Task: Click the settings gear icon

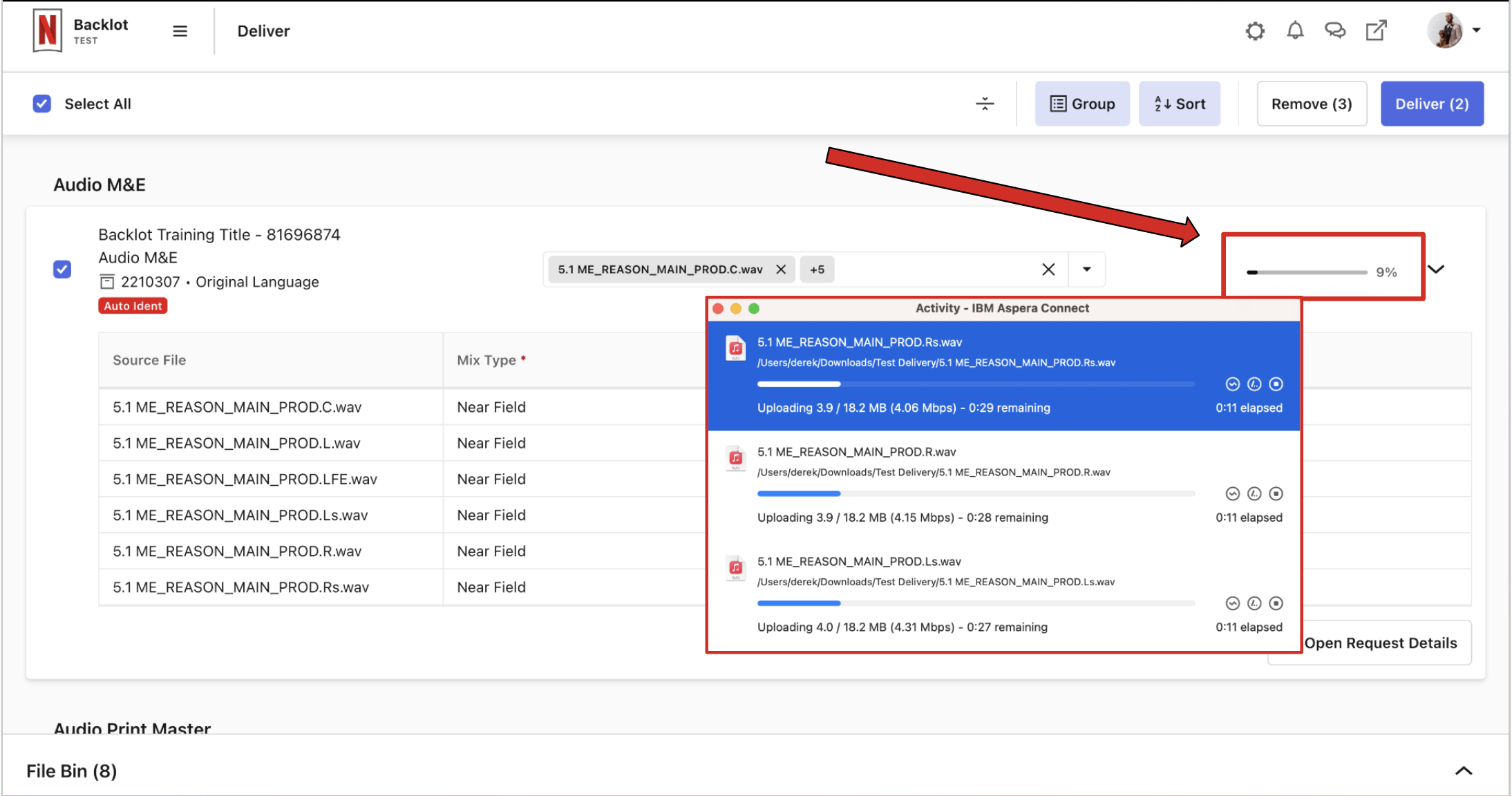Action: coord(1254,30)
